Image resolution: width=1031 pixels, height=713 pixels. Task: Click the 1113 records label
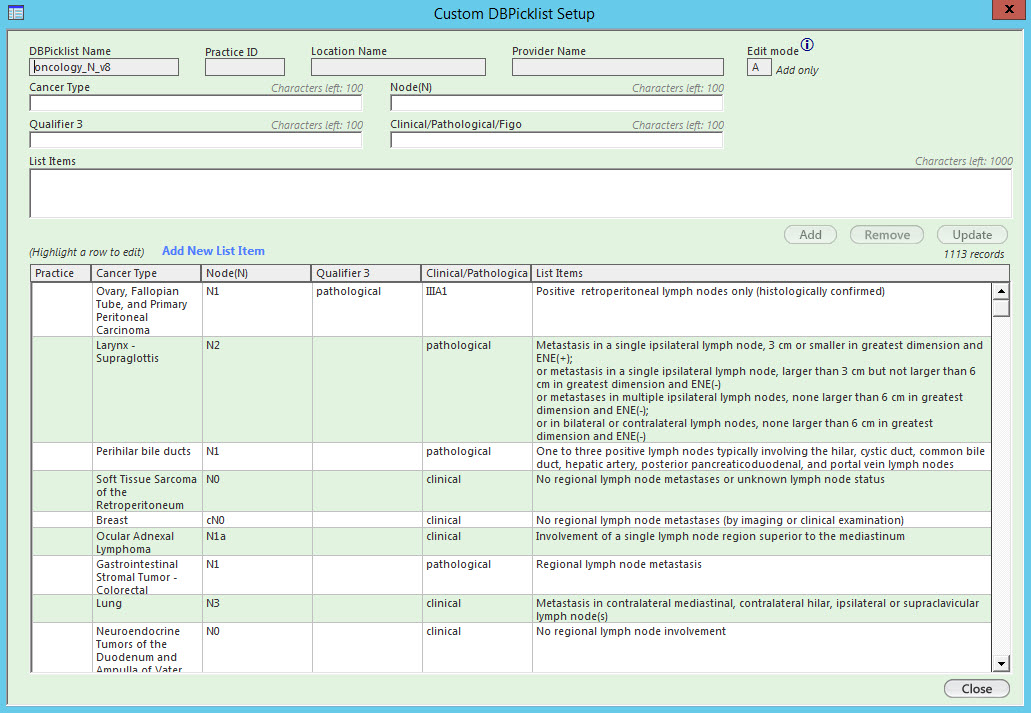[974, 254]
